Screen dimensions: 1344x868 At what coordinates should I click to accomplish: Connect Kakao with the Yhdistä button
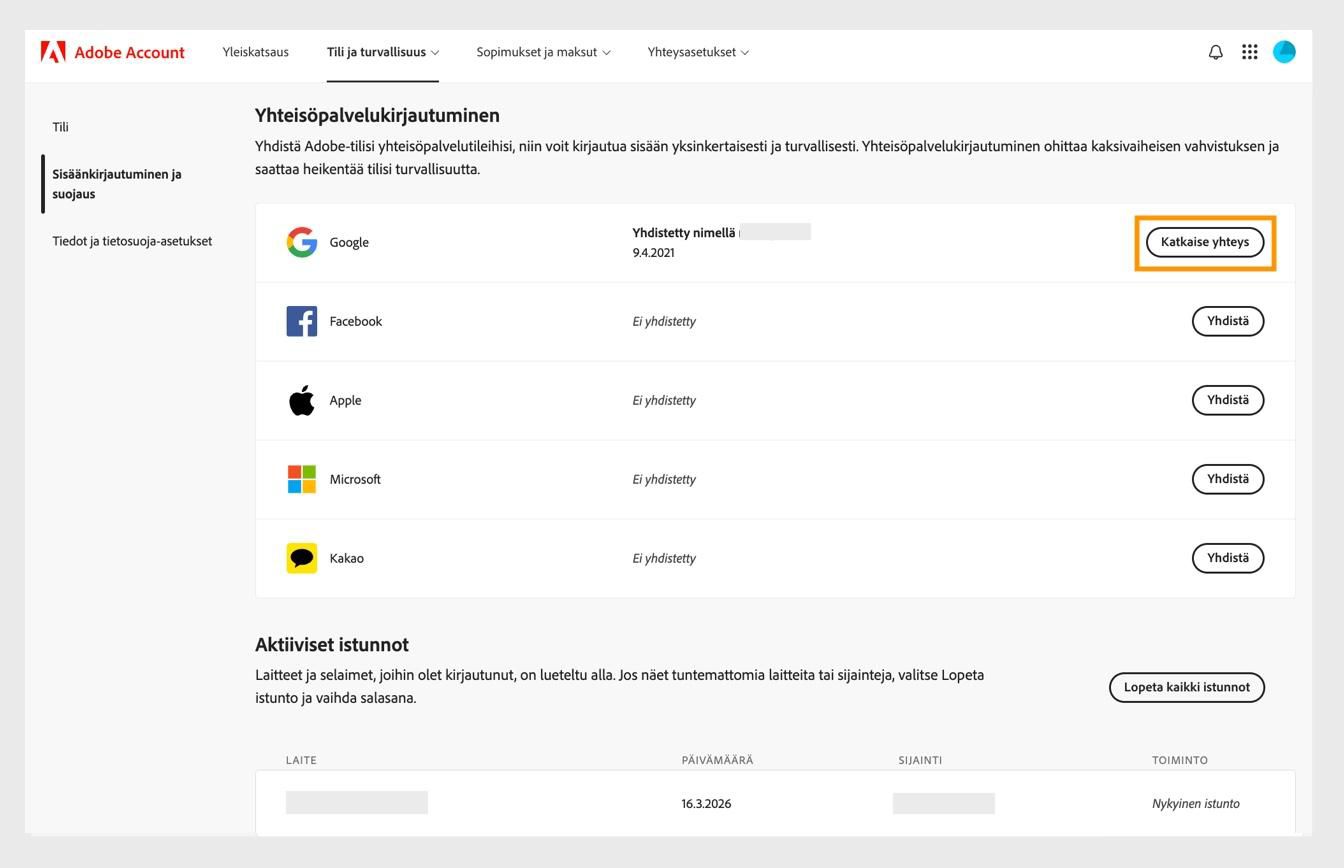(1227, 557)
